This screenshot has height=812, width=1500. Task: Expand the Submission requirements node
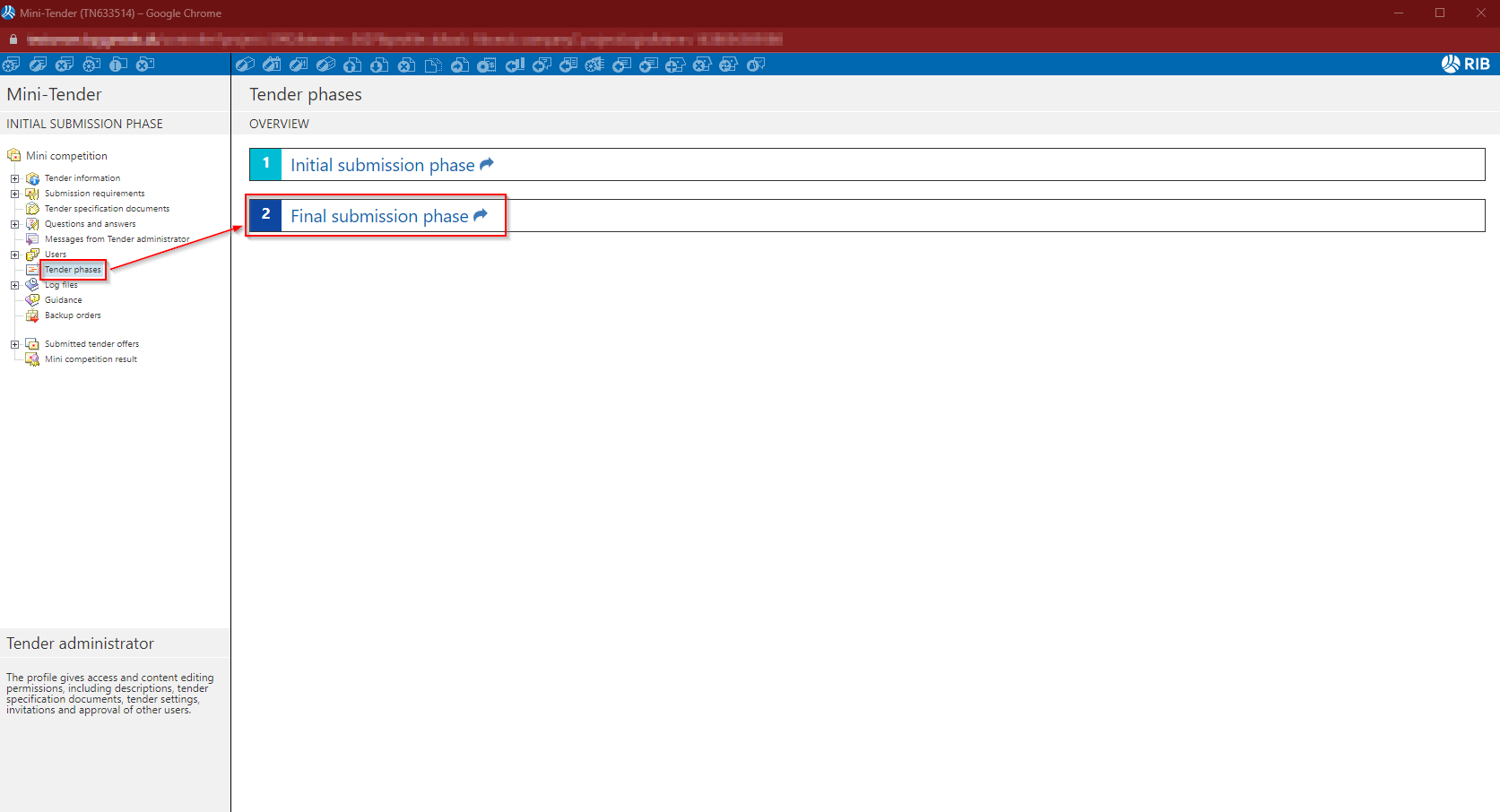pos(14,194)
